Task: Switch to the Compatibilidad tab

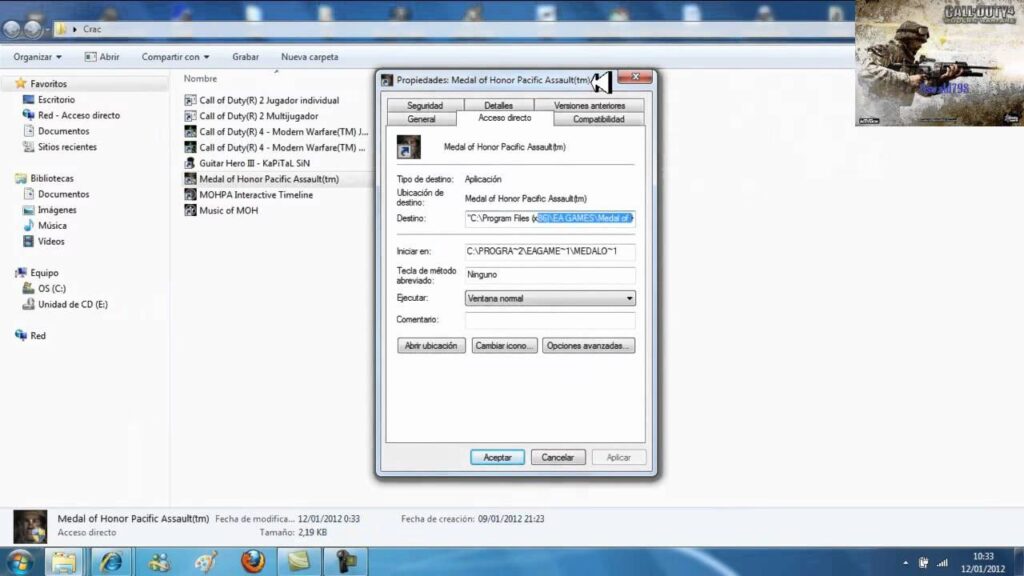Action: point(599,119)
